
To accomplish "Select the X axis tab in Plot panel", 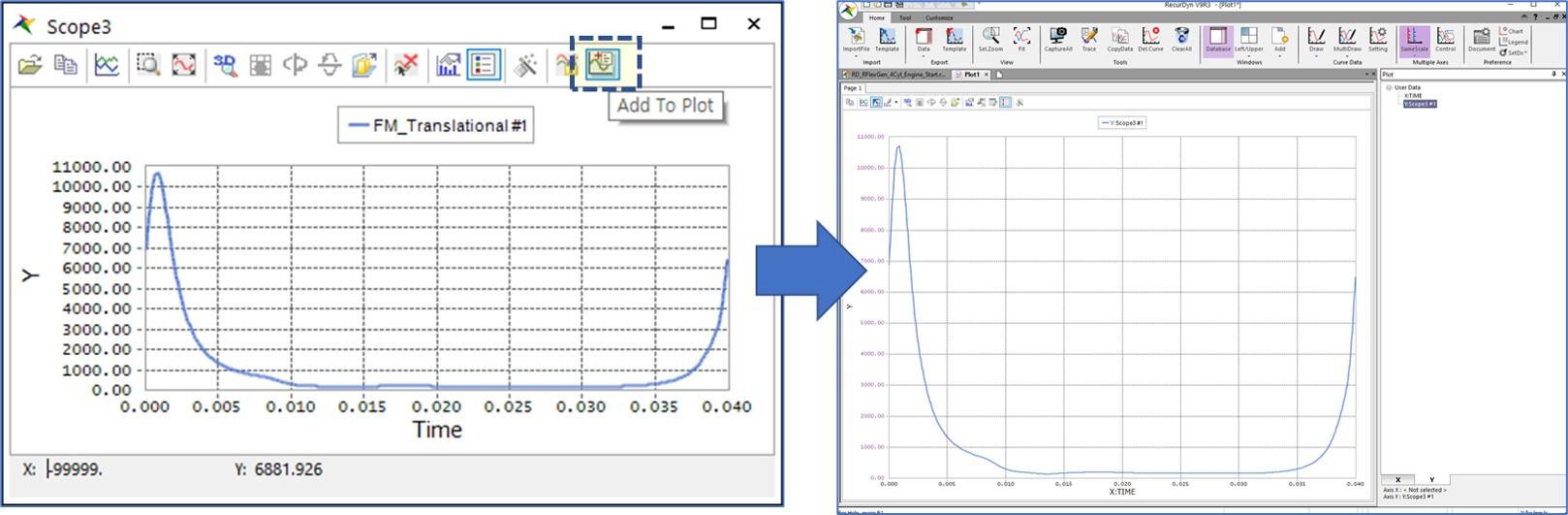I will [1397, 479].
